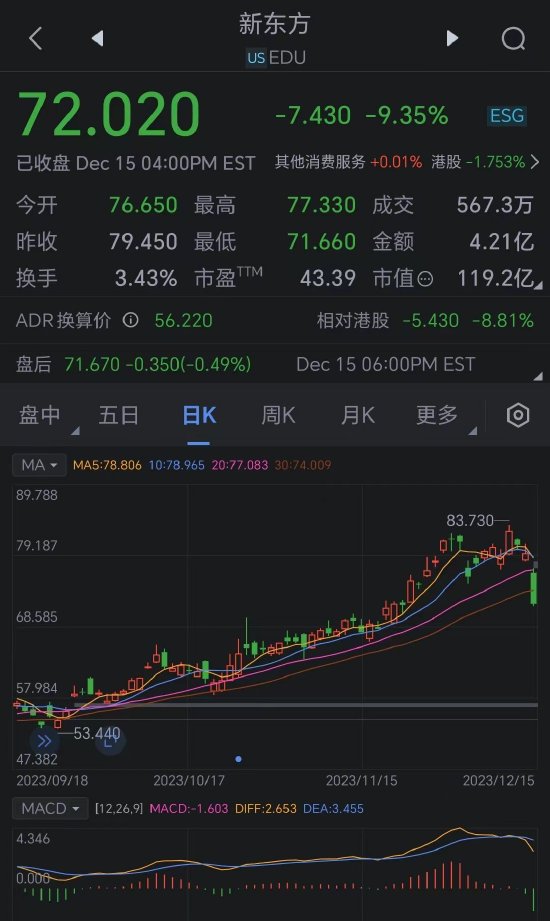Tap the 市值 smiley info icon
Viewport: 550px width, 921px height.
[x=425, y=278]
